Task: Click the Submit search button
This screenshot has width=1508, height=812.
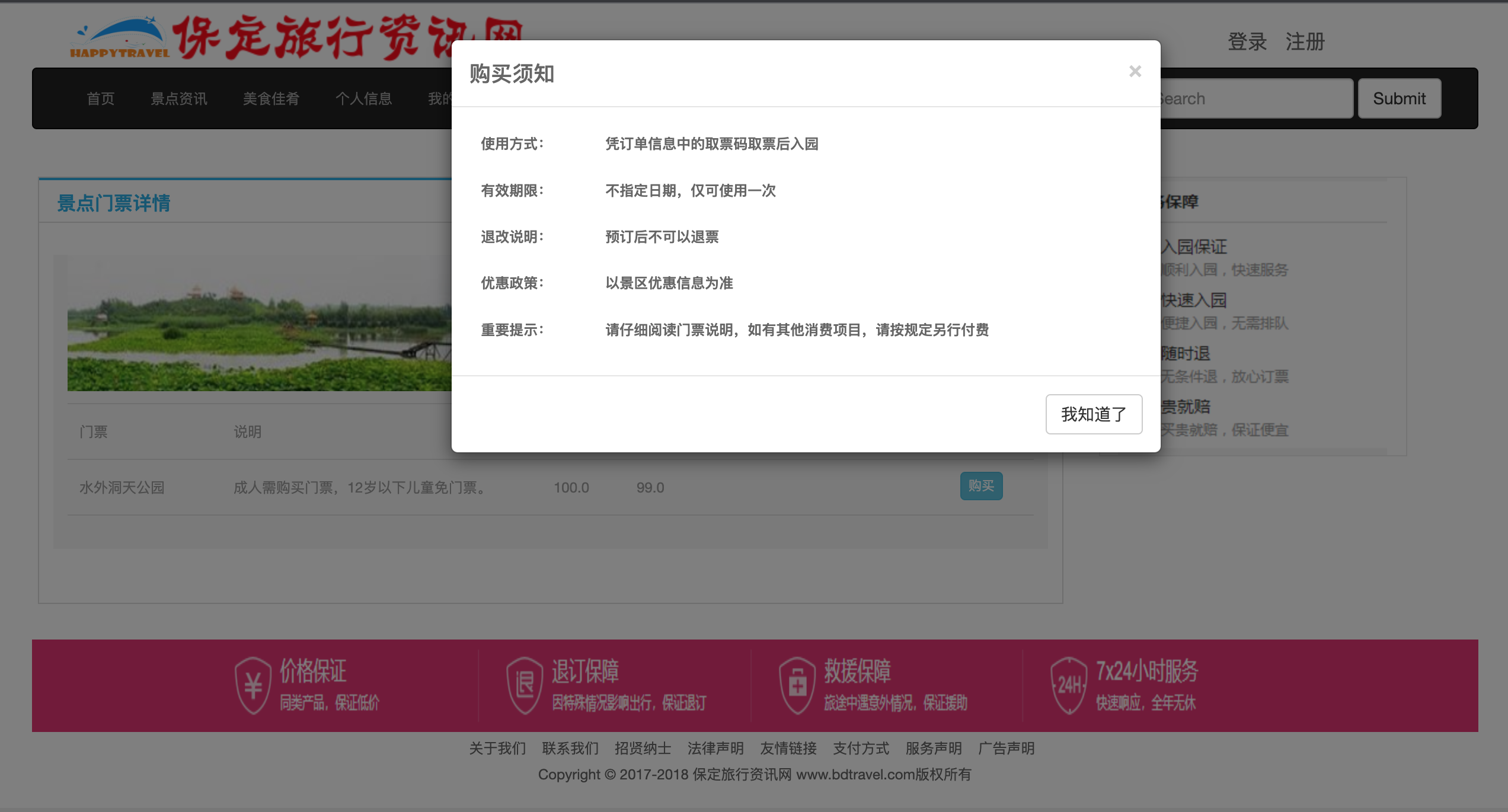Action: tap(1399, 98)
